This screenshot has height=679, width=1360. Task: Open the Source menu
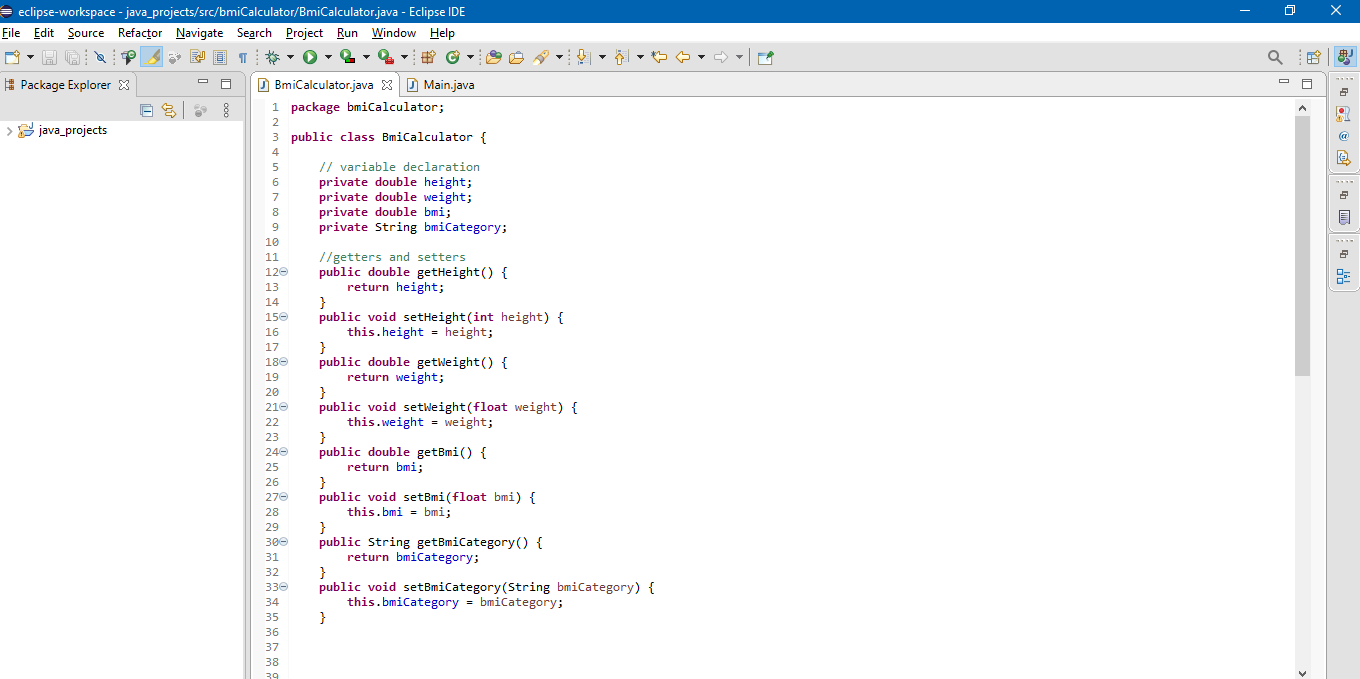[85, 33]
